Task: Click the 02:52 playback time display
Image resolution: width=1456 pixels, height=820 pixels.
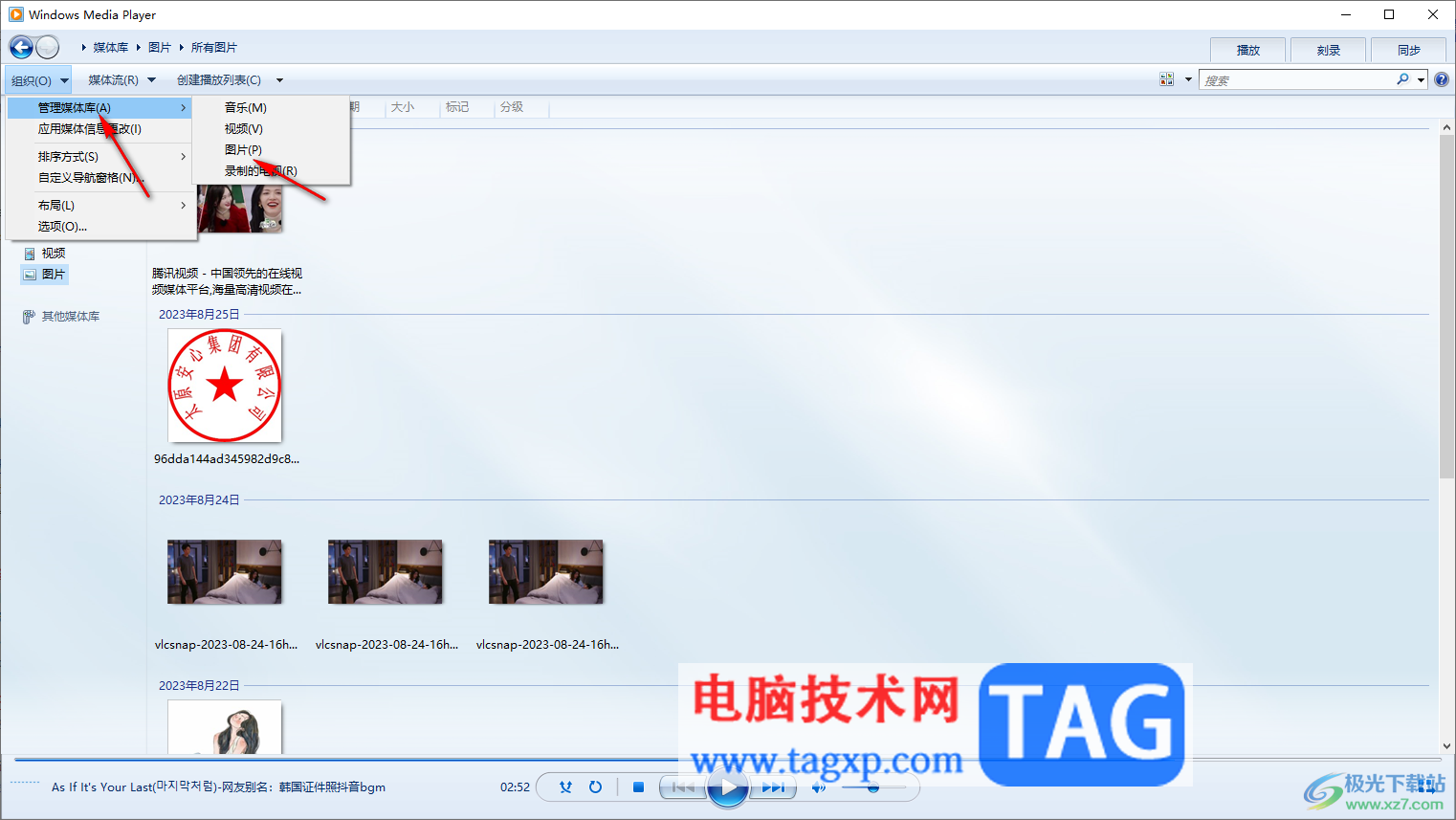Action: (515, 787)
